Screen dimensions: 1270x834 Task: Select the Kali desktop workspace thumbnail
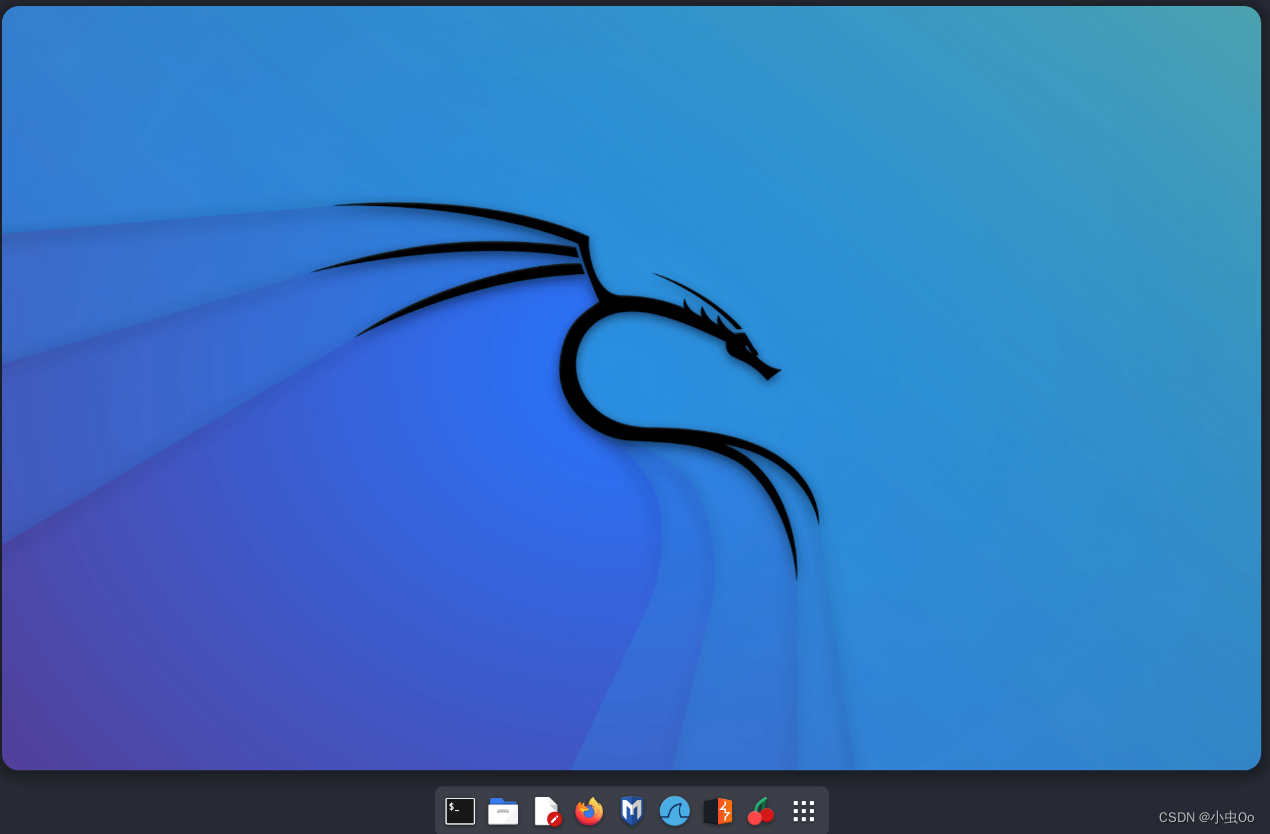631,388
